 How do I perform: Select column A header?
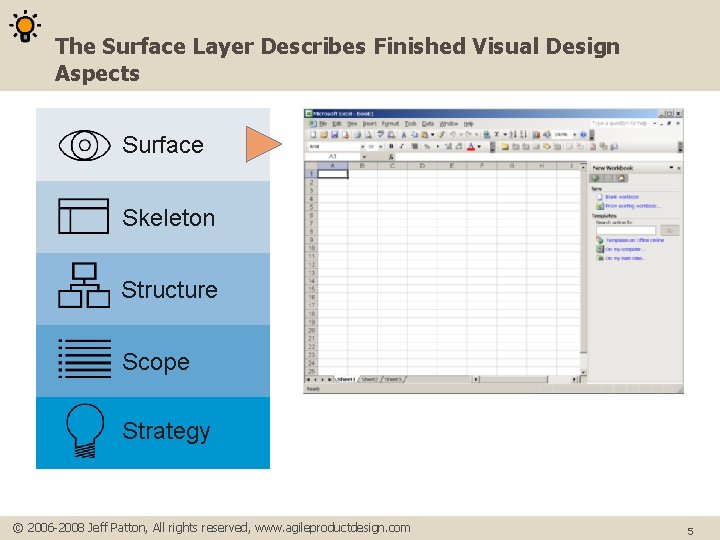[332, 165]
